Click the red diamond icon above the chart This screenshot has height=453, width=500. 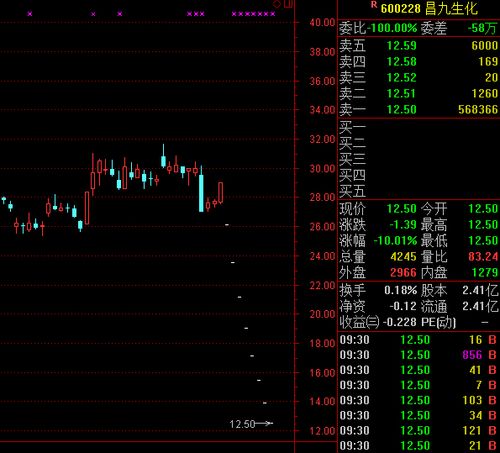[277, 4]
